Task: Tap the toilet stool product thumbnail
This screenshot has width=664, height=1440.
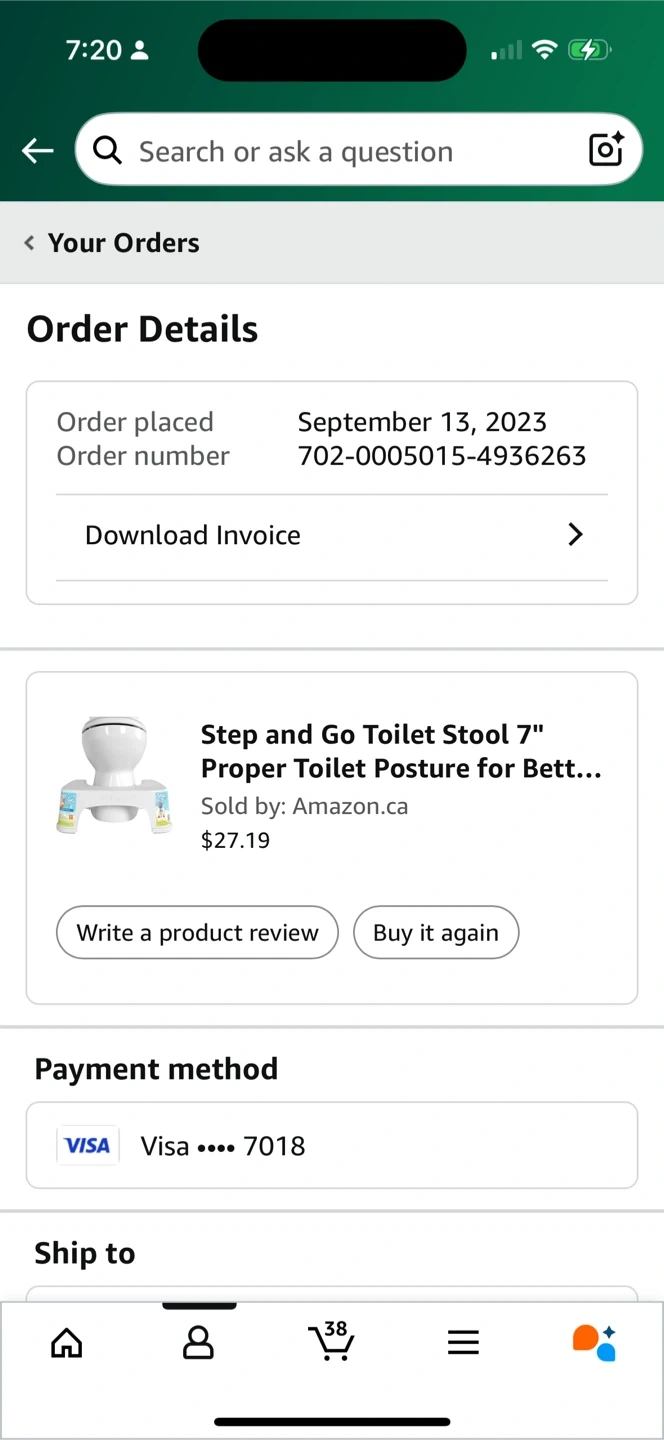Action: click(115, 775)
